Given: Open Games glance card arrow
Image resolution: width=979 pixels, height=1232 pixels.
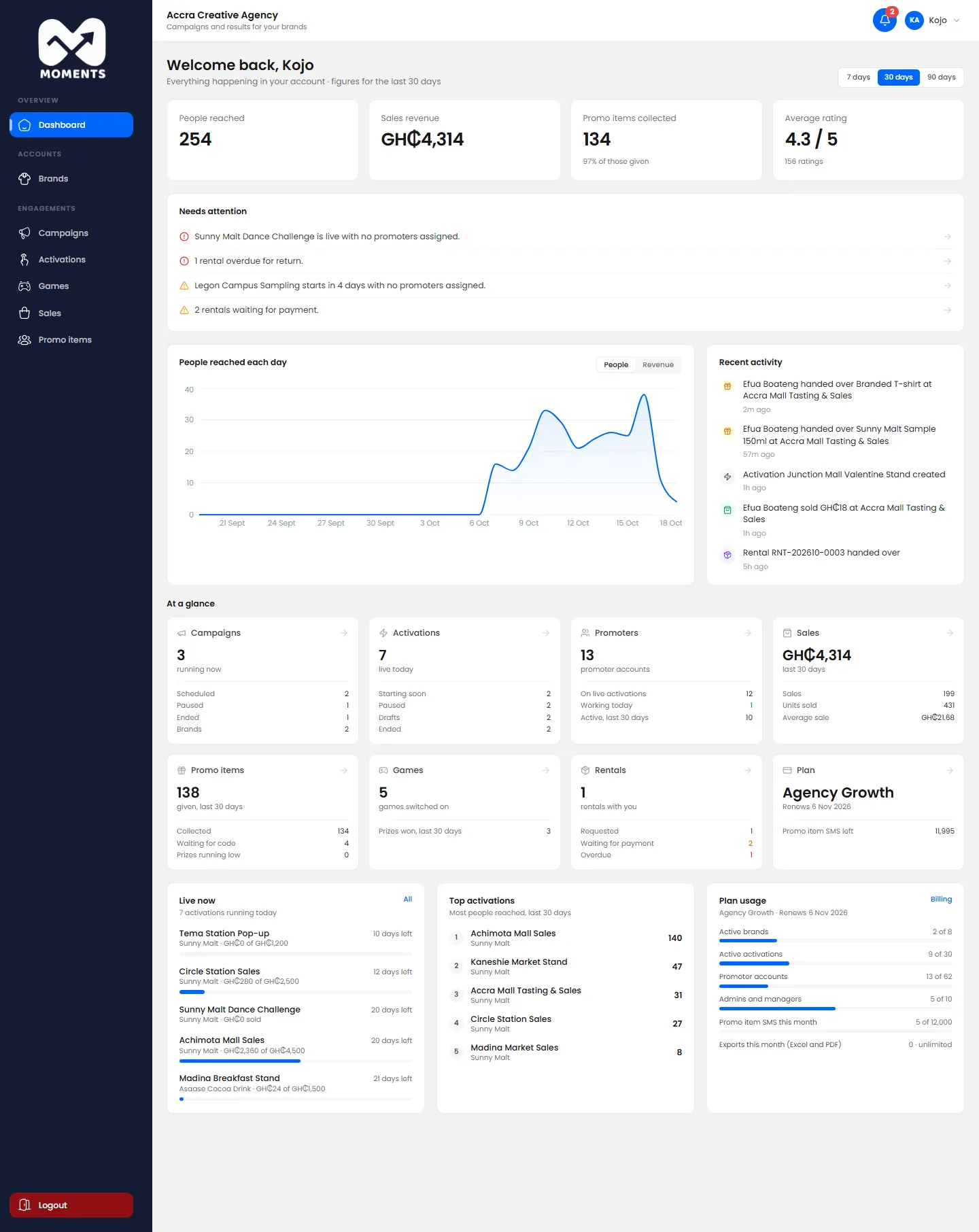Looking at the screenshot, I should tap(546, 770).
